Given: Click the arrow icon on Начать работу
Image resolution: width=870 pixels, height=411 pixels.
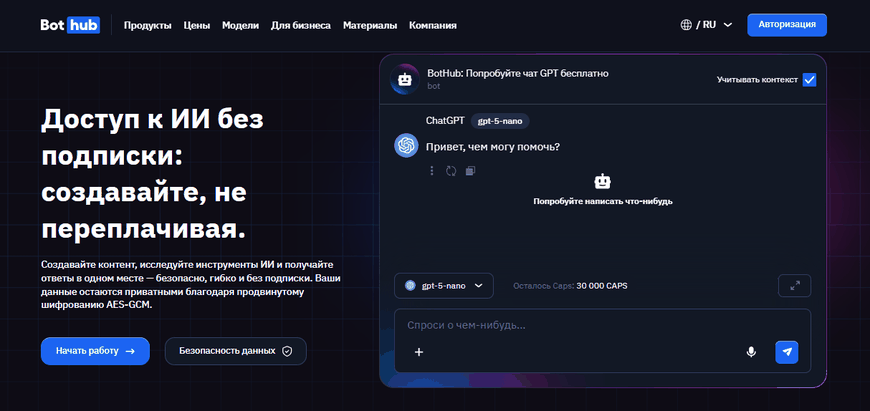Looking at the screenshot, I should tap(130, 351).
